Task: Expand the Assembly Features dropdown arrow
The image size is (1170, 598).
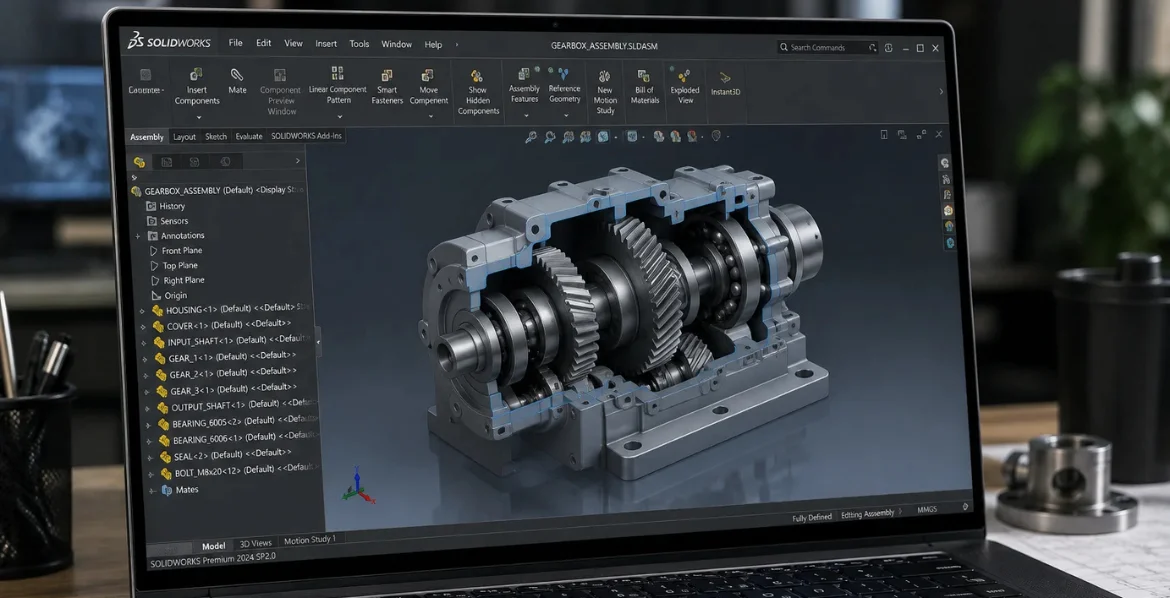Action: pos(525,115)
